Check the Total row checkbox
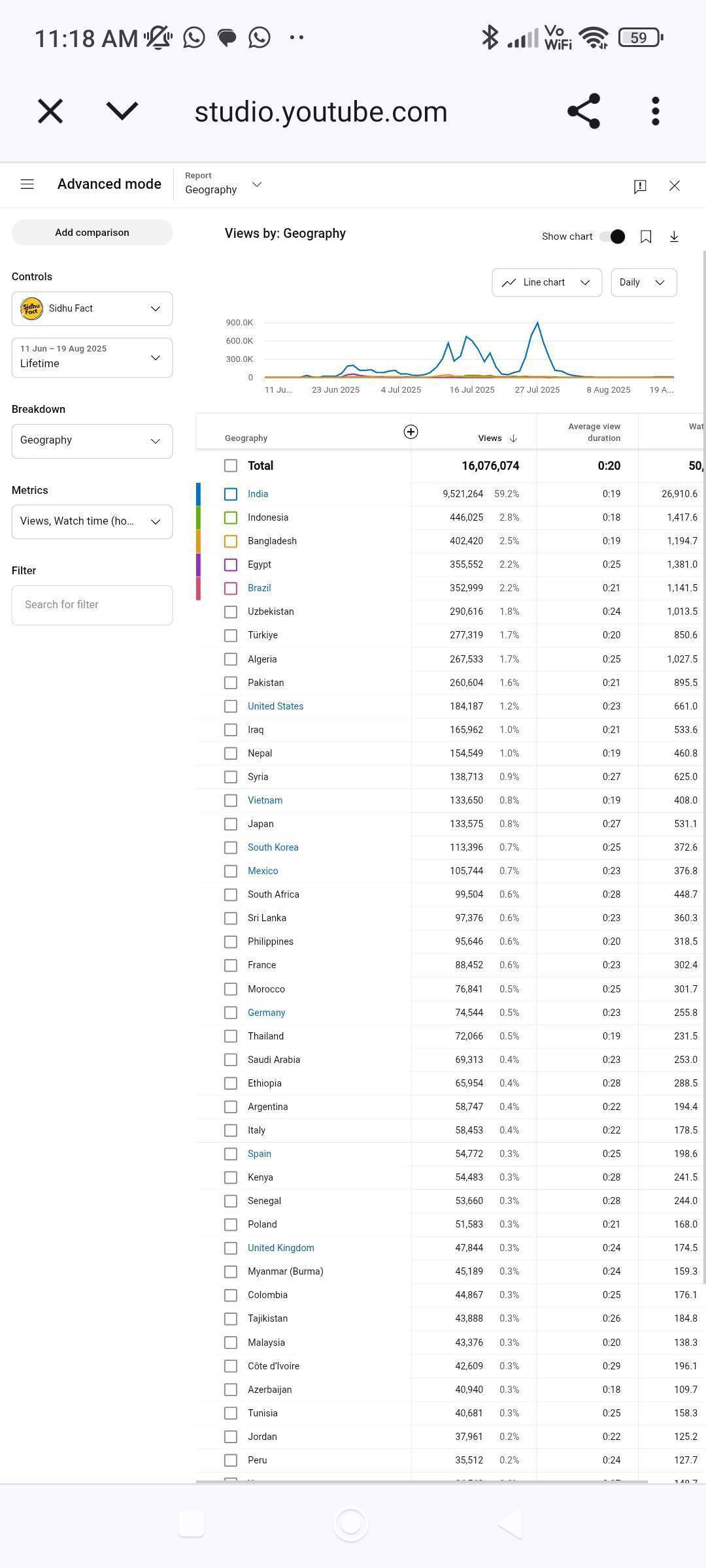The image size is (706, 1568). [230, 466]
